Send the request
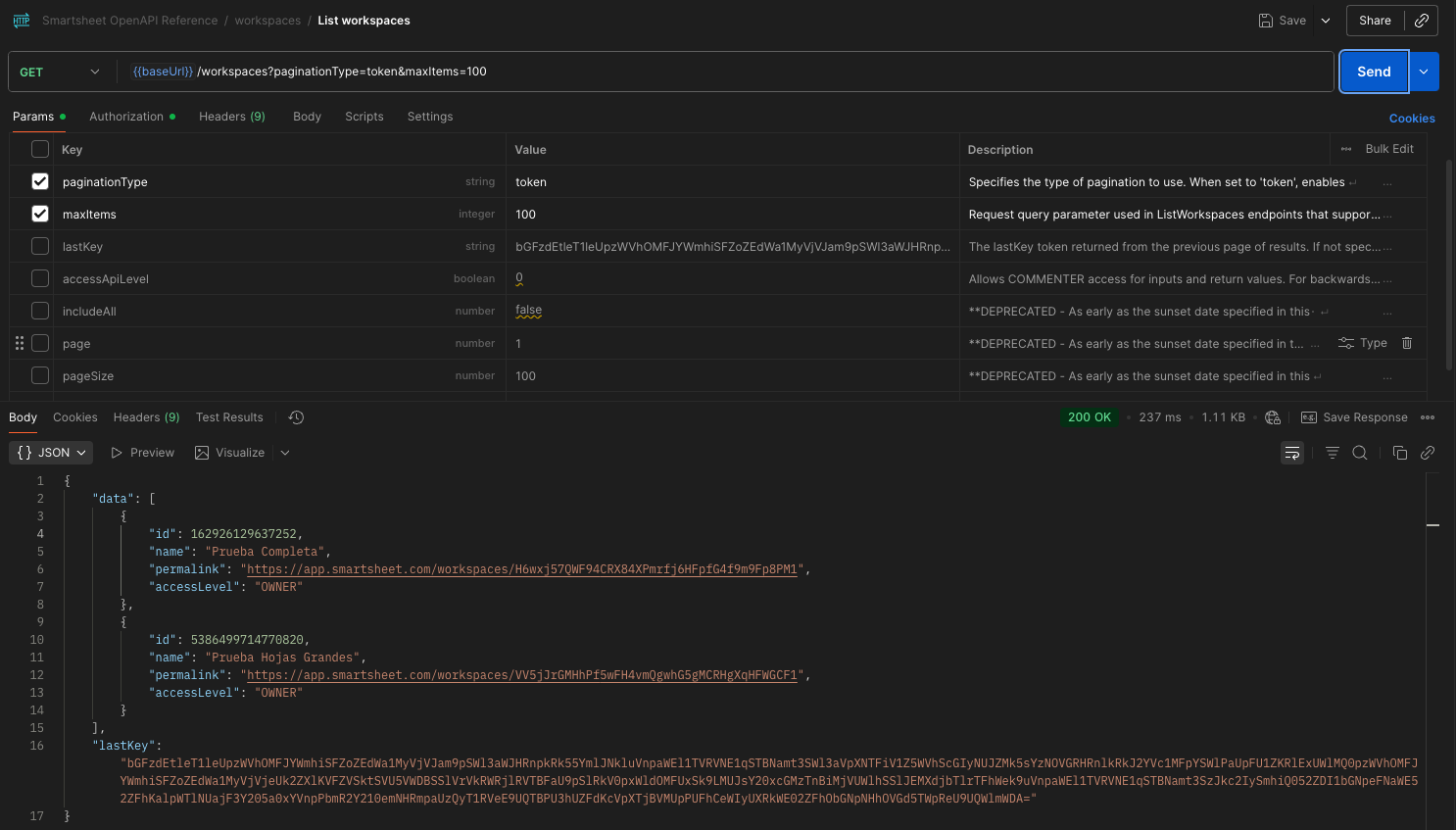Viewport: 1456px width, 830px height. point(1374,72)
